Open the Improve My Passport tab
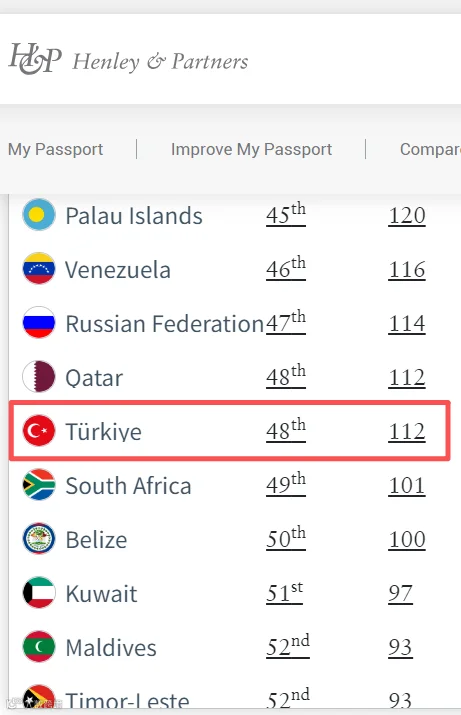The height and width of the screenshot is (715, 461). tap(251, 150)
